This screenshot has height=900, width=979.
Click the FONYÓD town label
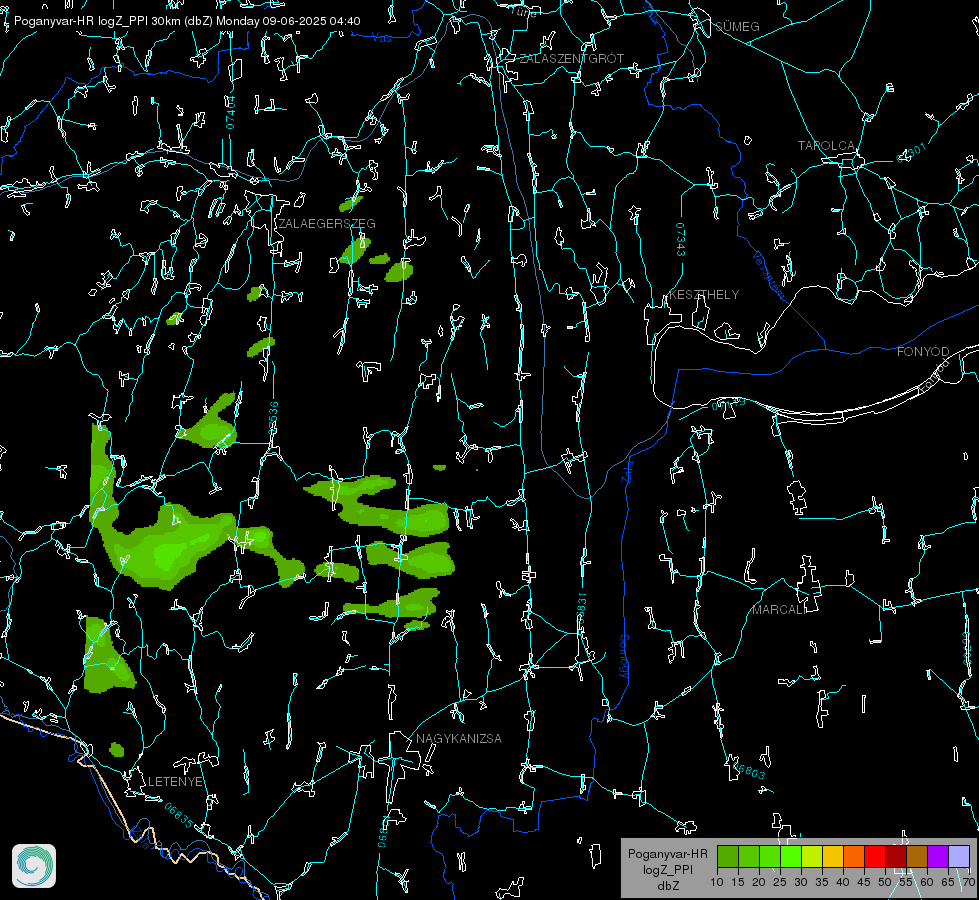pyautogui.click(x=923, y=352)
